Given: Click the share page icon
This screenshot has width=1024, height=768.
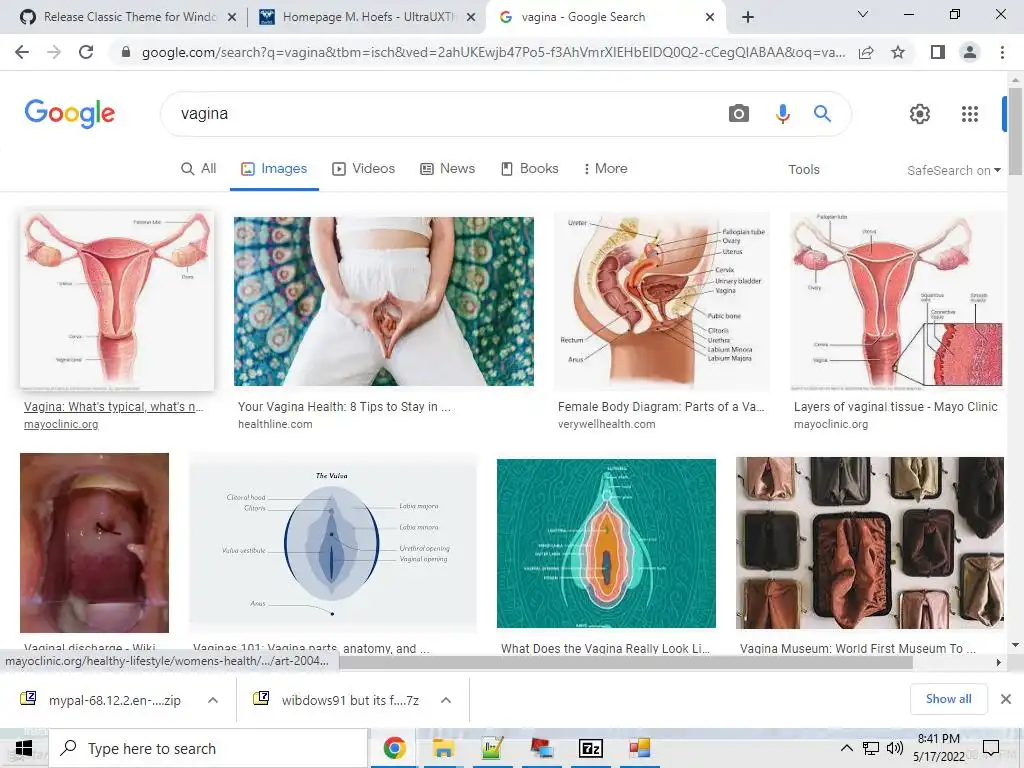Looking at the screenshot, I should point(866,52).
